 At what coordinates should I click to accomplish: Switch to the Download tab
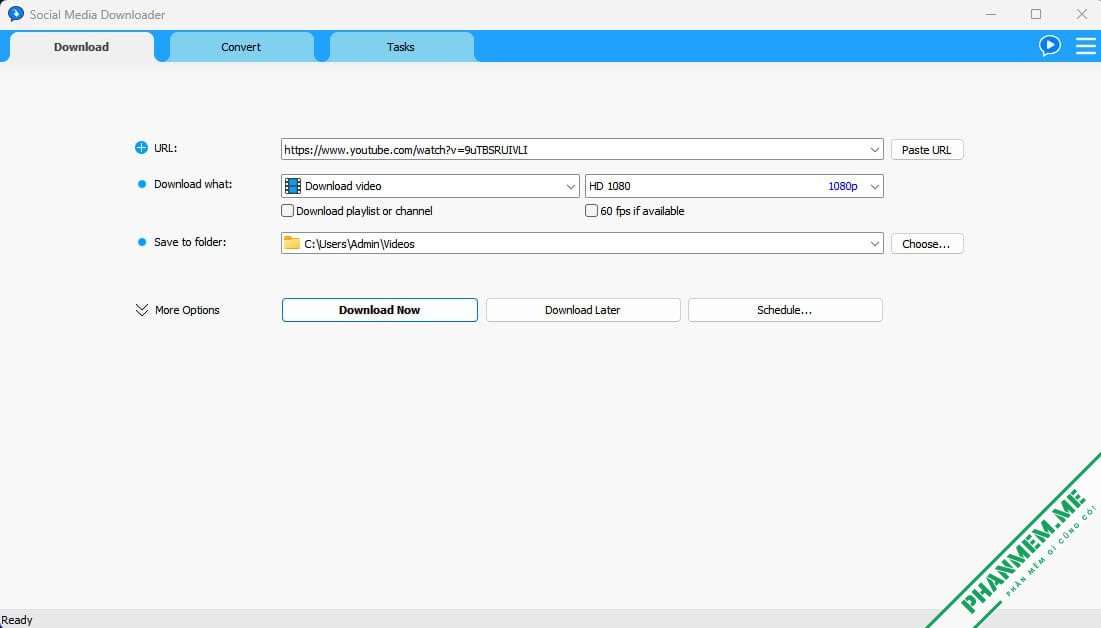click(81, 47)
